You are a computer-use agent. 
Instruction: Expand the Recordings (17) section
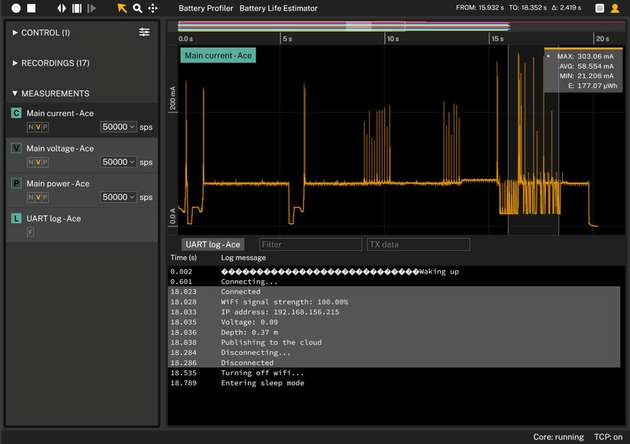[x=52, y=63]
